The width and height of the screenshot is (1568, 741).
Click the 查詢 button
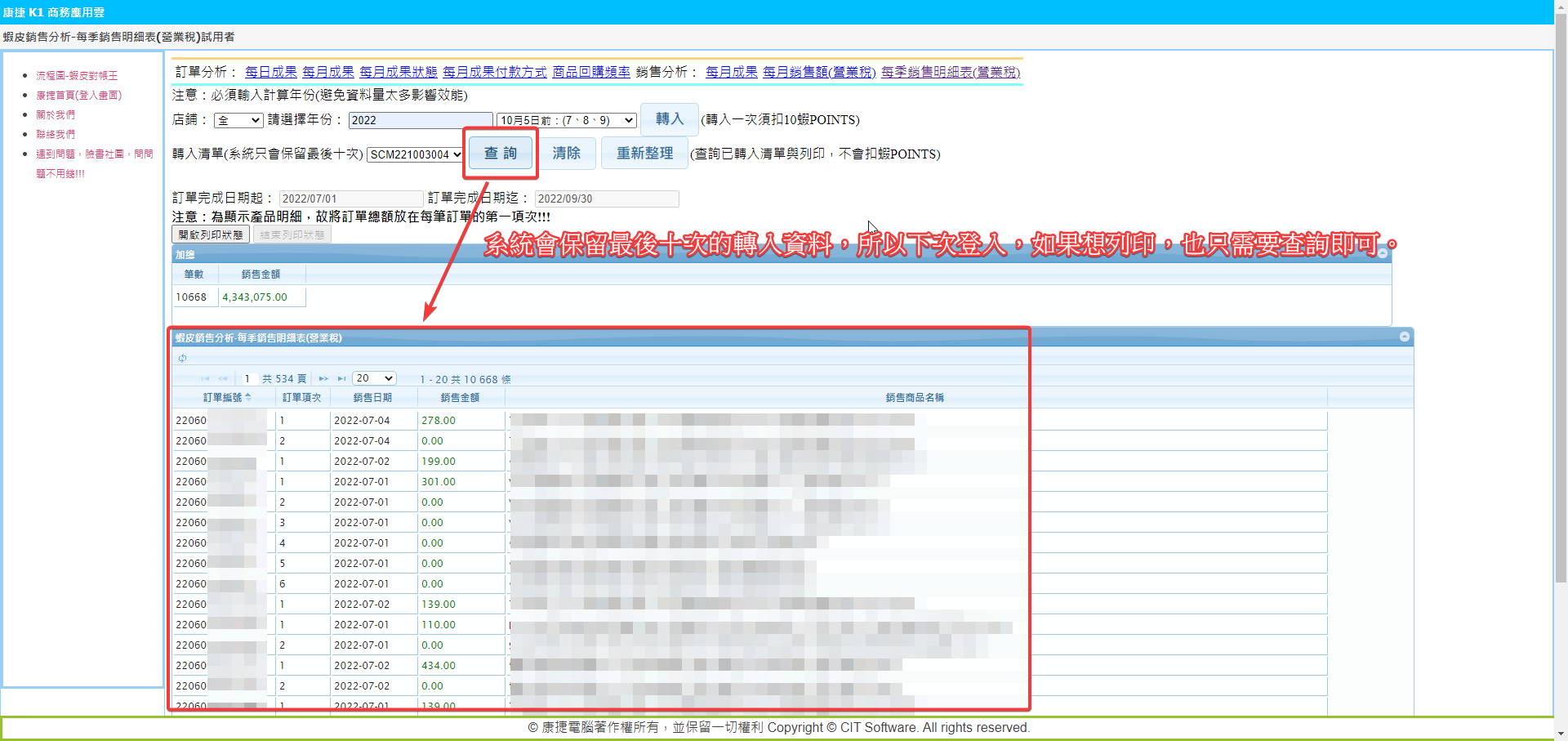tap(501, 154)
